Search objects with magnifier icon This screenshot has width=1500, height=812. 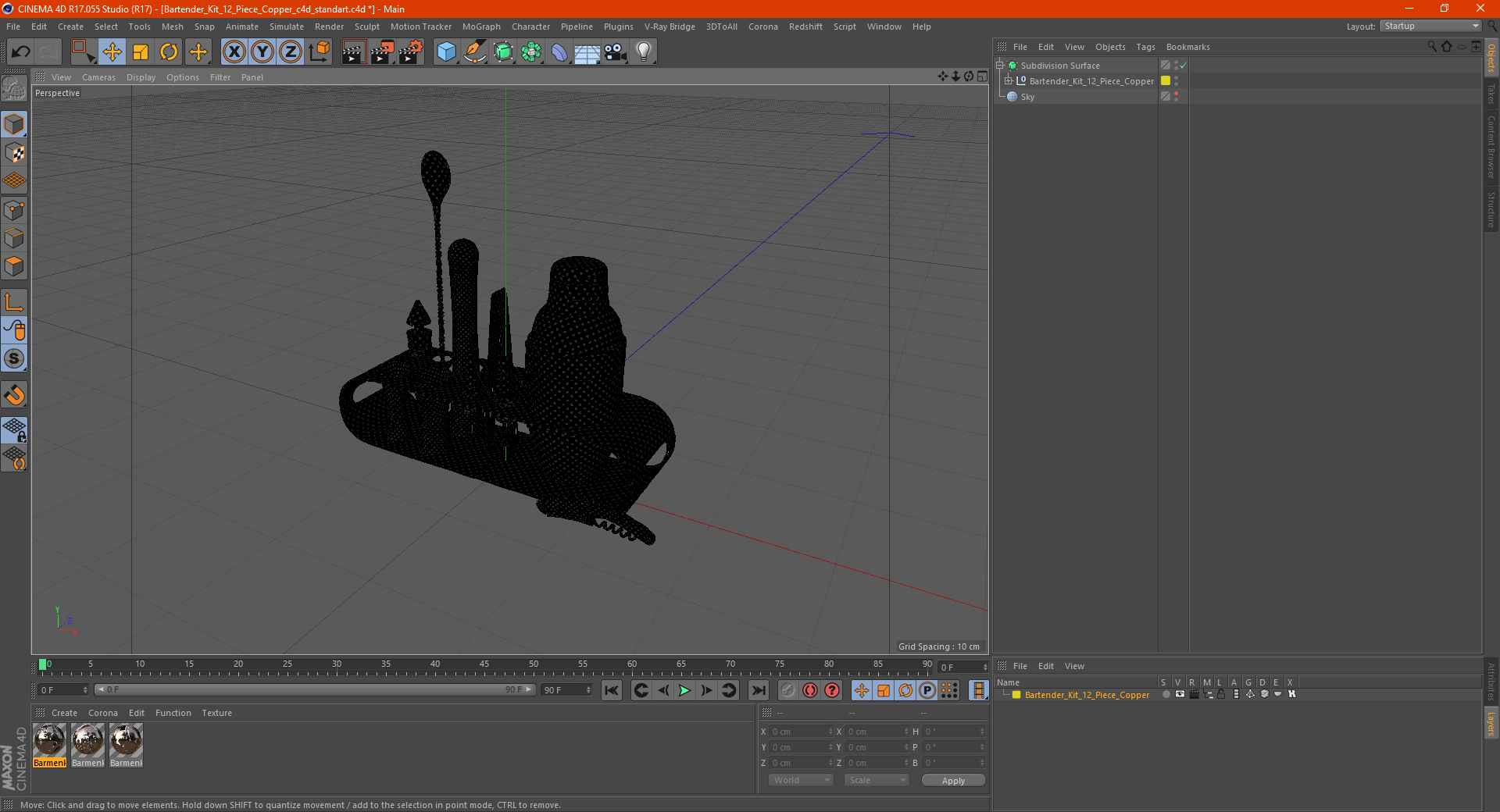(1432, 47)
